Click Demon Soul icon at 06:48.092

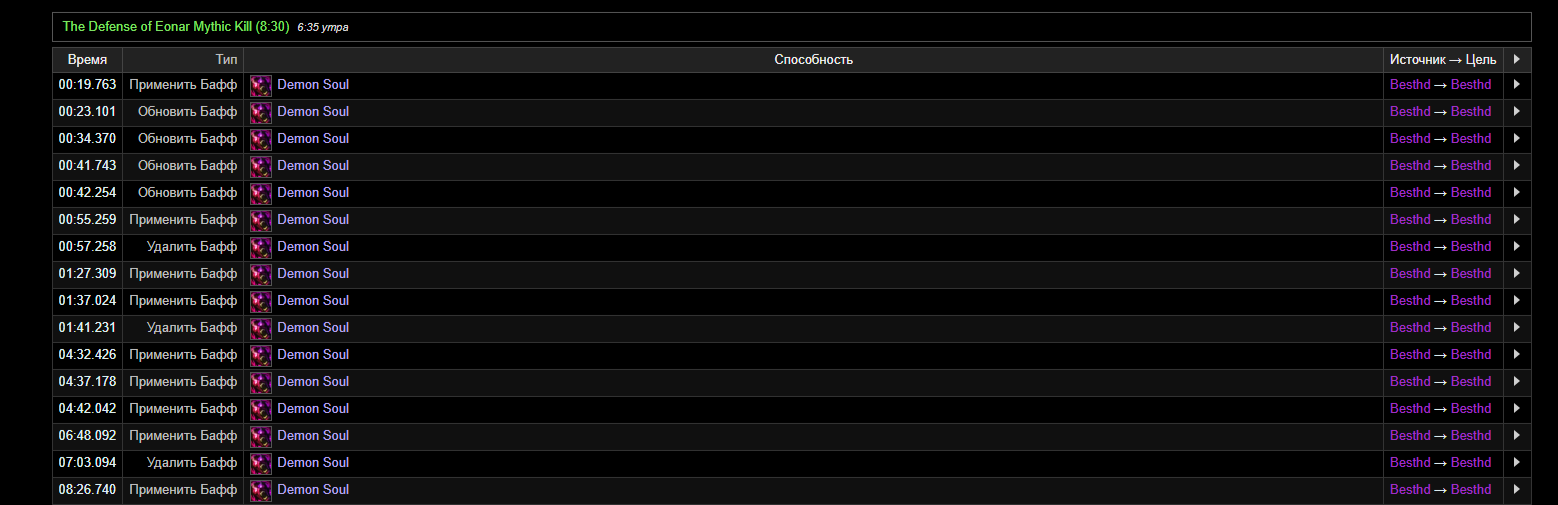click(x=261, y=437)
